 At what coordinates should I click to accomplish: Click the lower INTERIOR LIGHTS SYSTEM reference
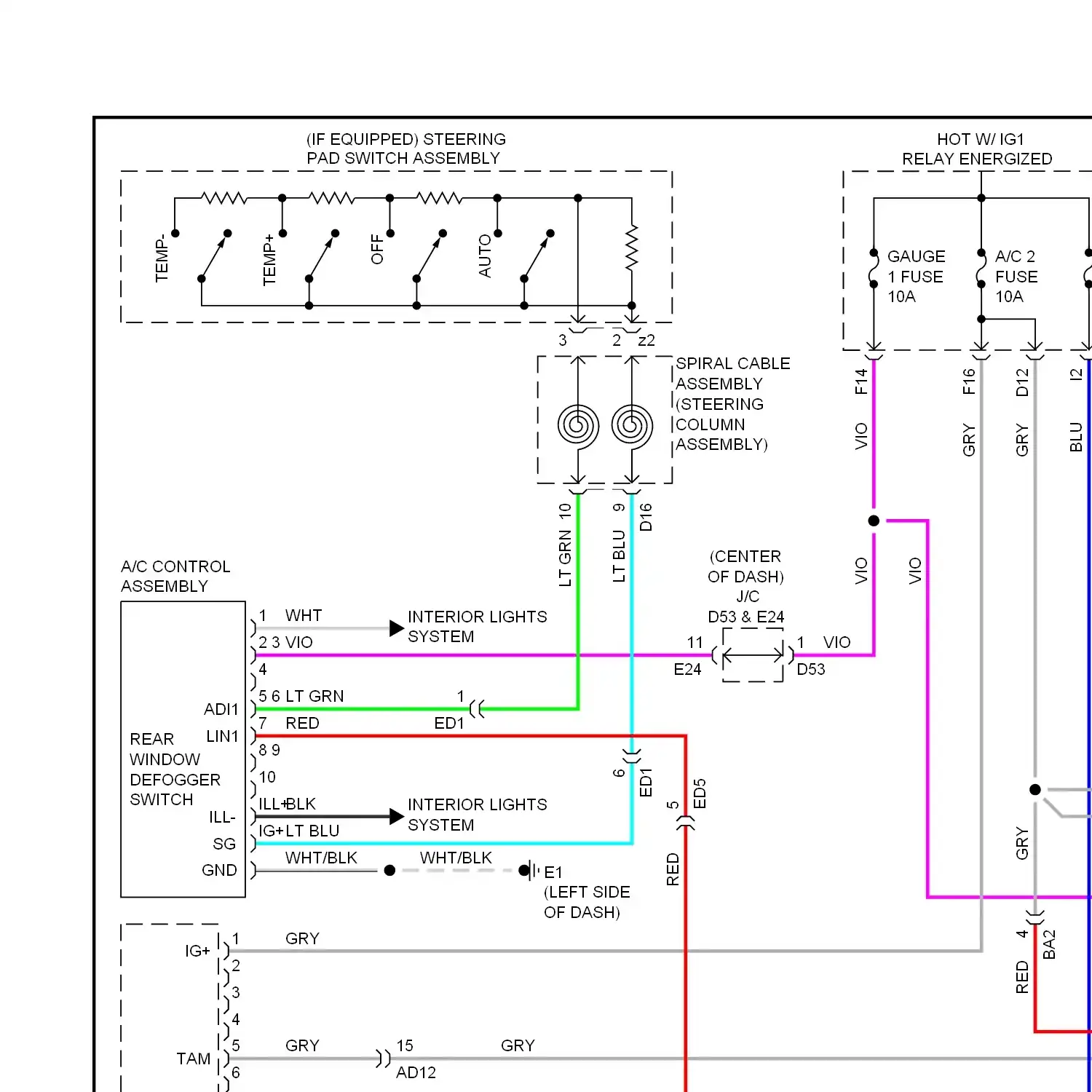pos(477,814)
